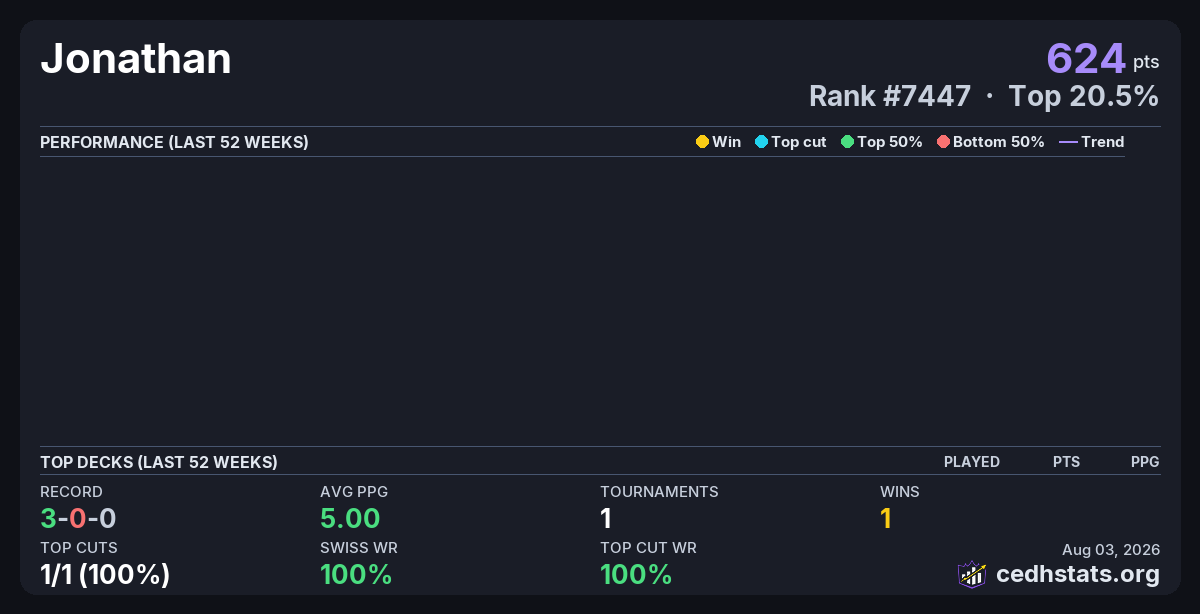Click the Aug 03, 2026 date
Viewport: 1200px width, 614px height.
click(x=1111, y=549)
